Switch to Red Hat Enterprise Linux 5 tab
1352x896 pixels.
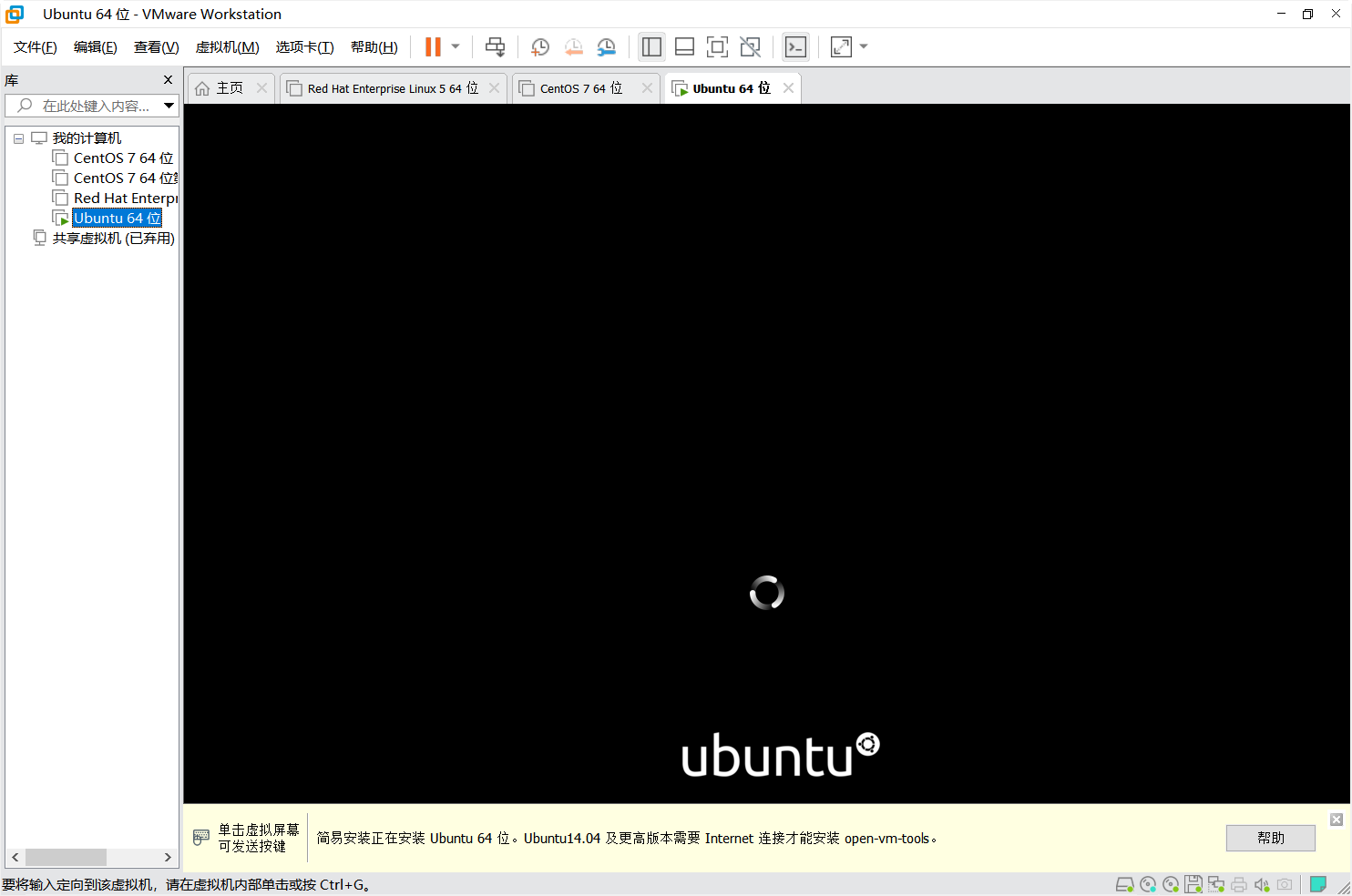click(393, 88)
